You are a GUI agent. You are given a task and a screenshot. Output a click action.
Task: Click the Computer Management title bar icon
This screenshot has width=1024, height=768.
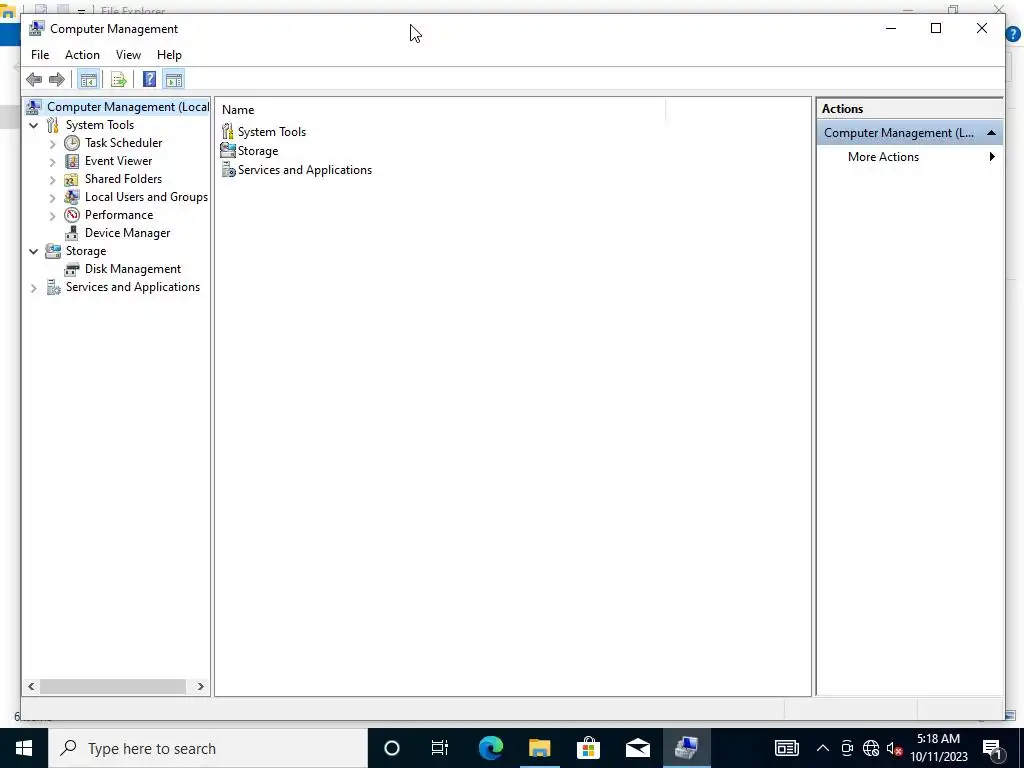click(x=37, y=29)
